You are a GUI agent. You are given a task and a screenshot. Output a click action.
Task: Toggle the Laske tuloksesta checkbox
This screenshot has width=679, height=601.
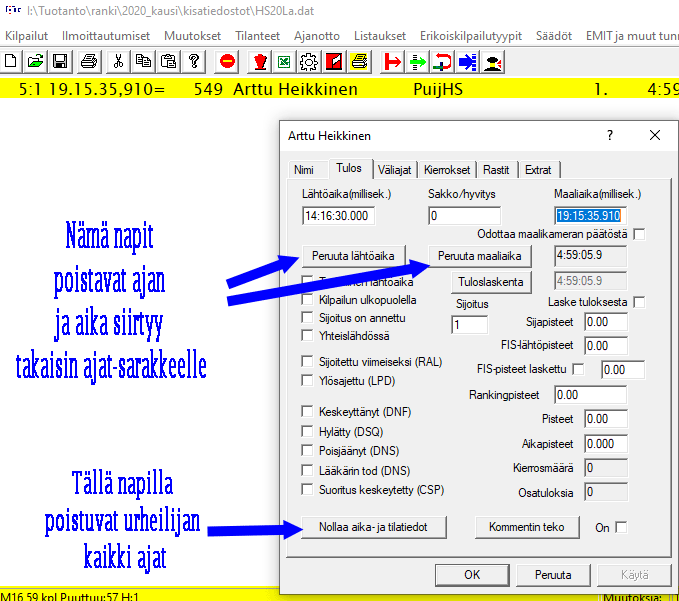pos(639,302)
